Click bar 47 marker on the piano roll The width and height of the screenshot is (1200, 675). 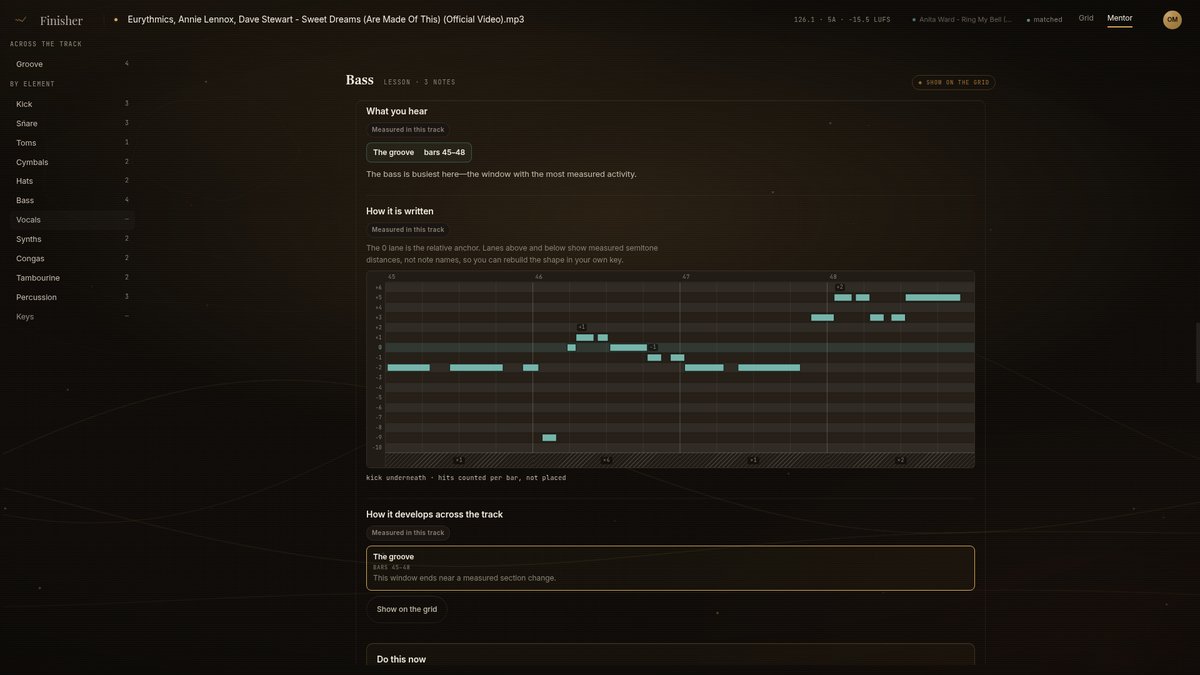point(686,276)
